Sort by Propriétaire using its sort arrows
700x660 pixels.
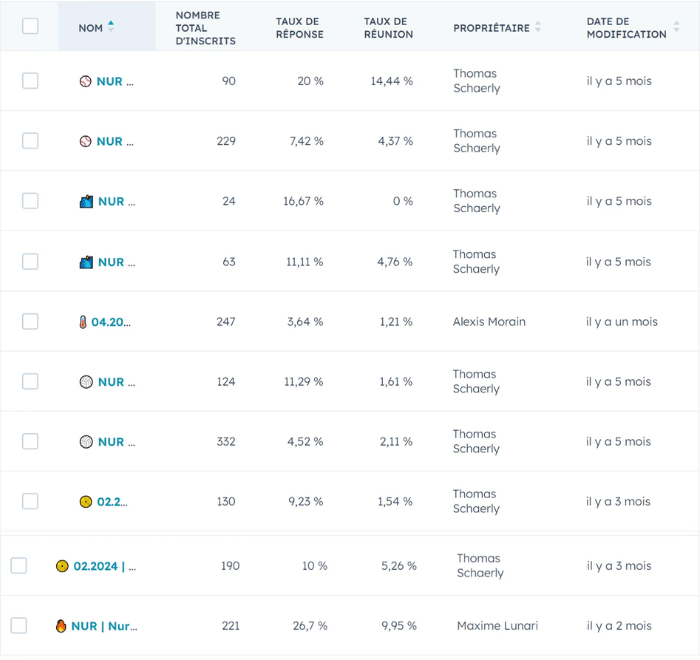tap(538, 28)
